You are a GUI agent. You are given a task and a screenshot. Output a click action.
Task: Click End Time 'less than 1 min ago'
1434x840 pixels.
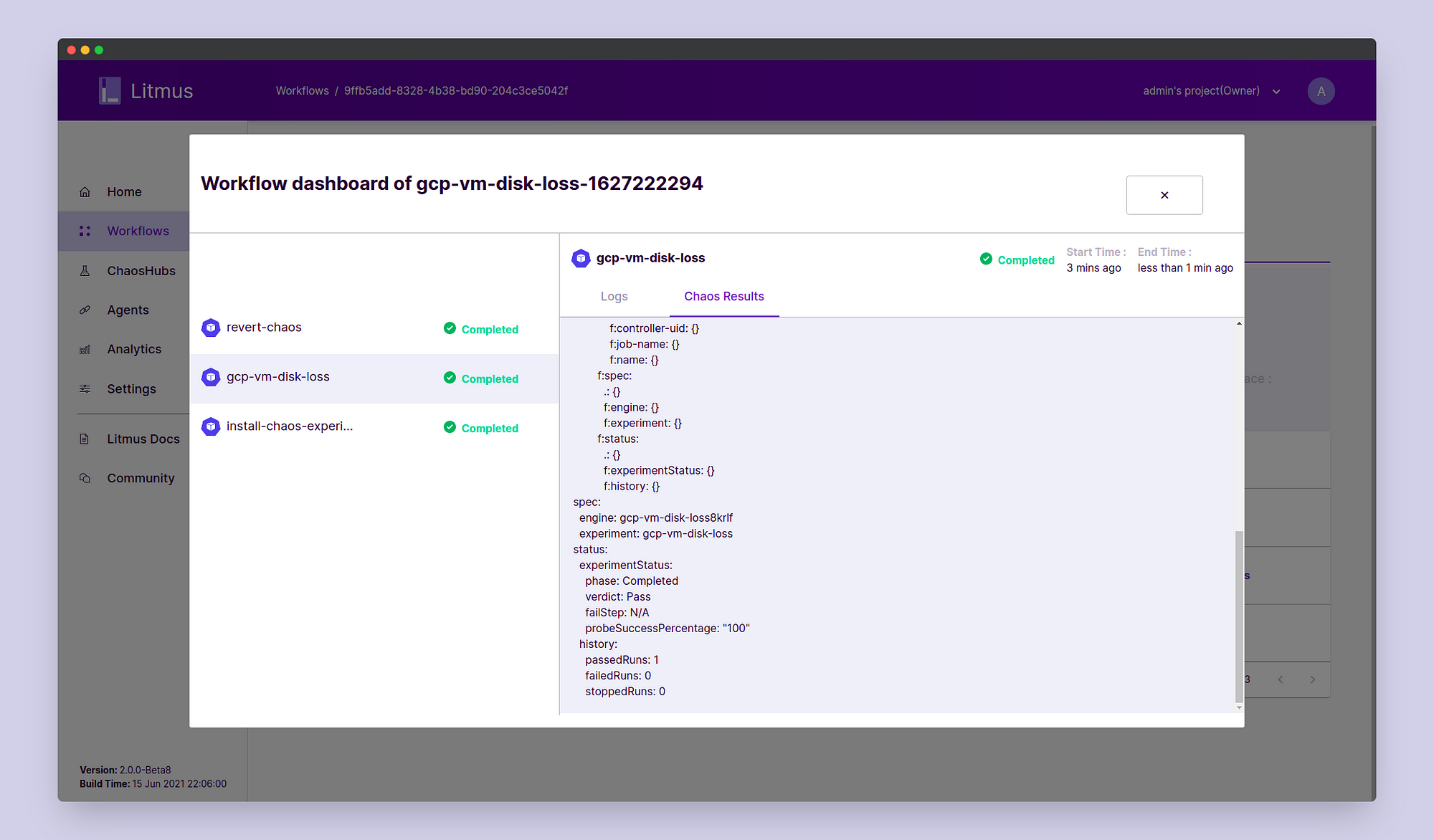1185,268
